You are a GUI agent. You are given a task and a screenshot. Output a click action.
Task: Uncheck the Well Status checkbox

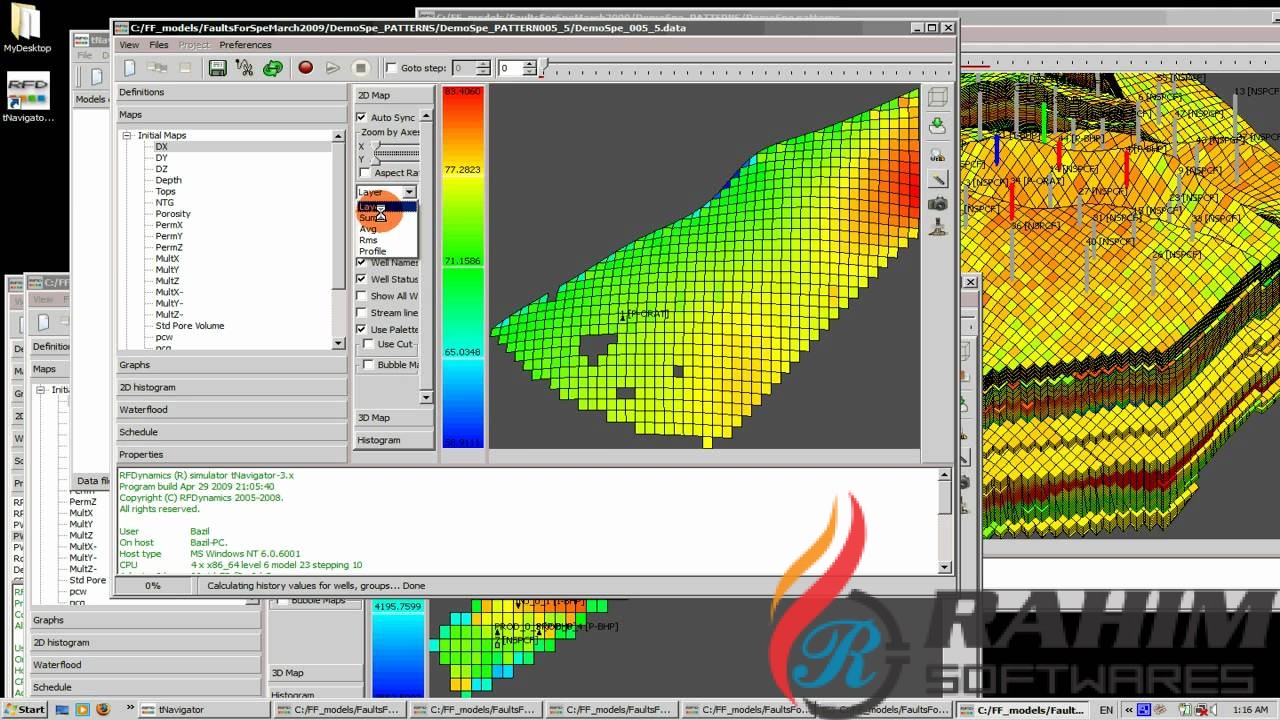coord(362,279)
